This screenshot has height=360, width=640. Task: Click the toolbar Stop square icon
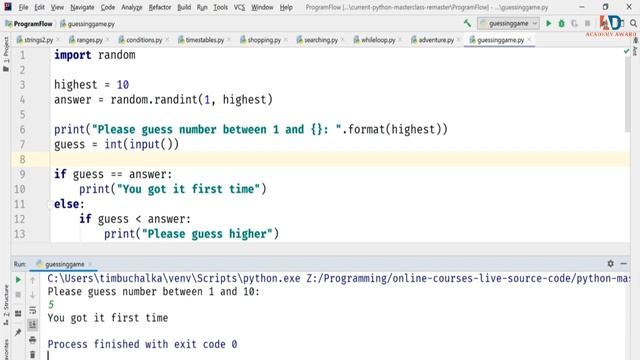click(x=587, y=24)
